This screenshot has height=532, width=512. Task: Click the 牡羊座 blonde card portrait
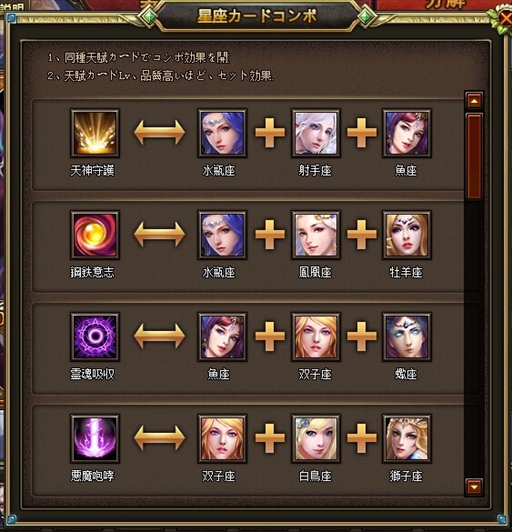click(407, 235)
